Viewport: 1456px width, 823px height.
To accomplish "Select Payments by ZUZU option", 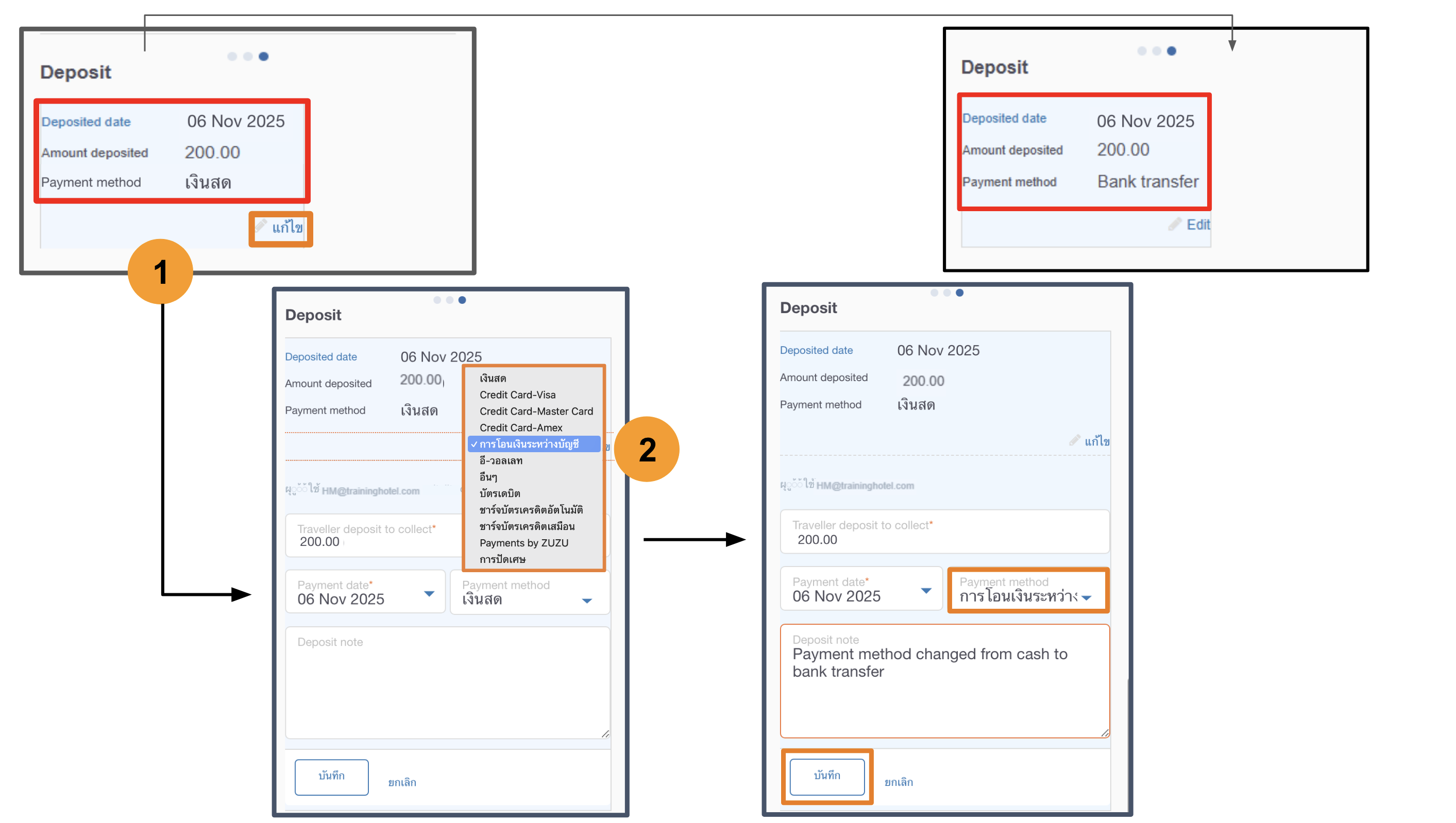I will pos(523,543).
